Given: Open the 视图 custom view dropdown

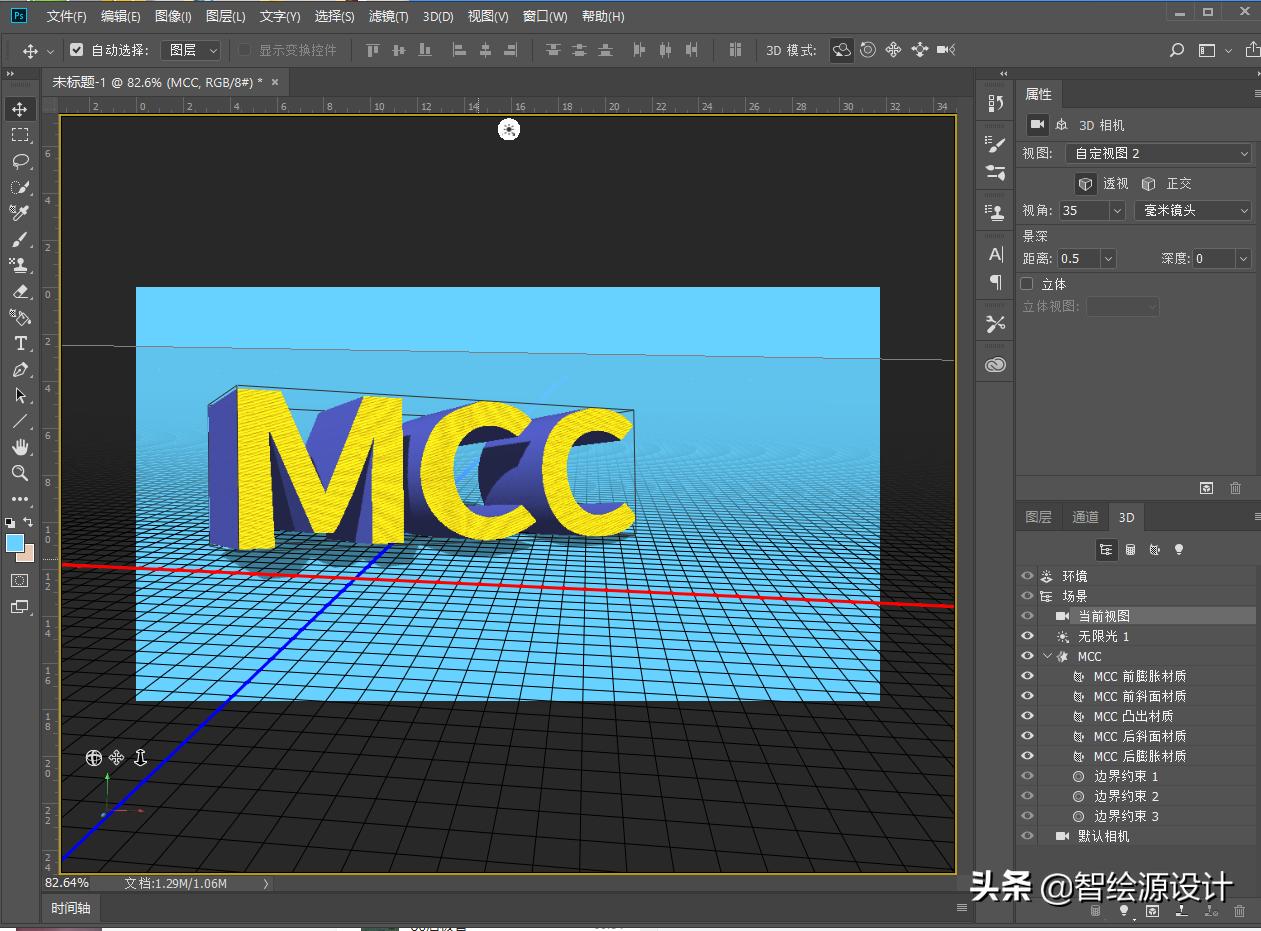Looking at the screenshot, I should tap(1158, 153).
